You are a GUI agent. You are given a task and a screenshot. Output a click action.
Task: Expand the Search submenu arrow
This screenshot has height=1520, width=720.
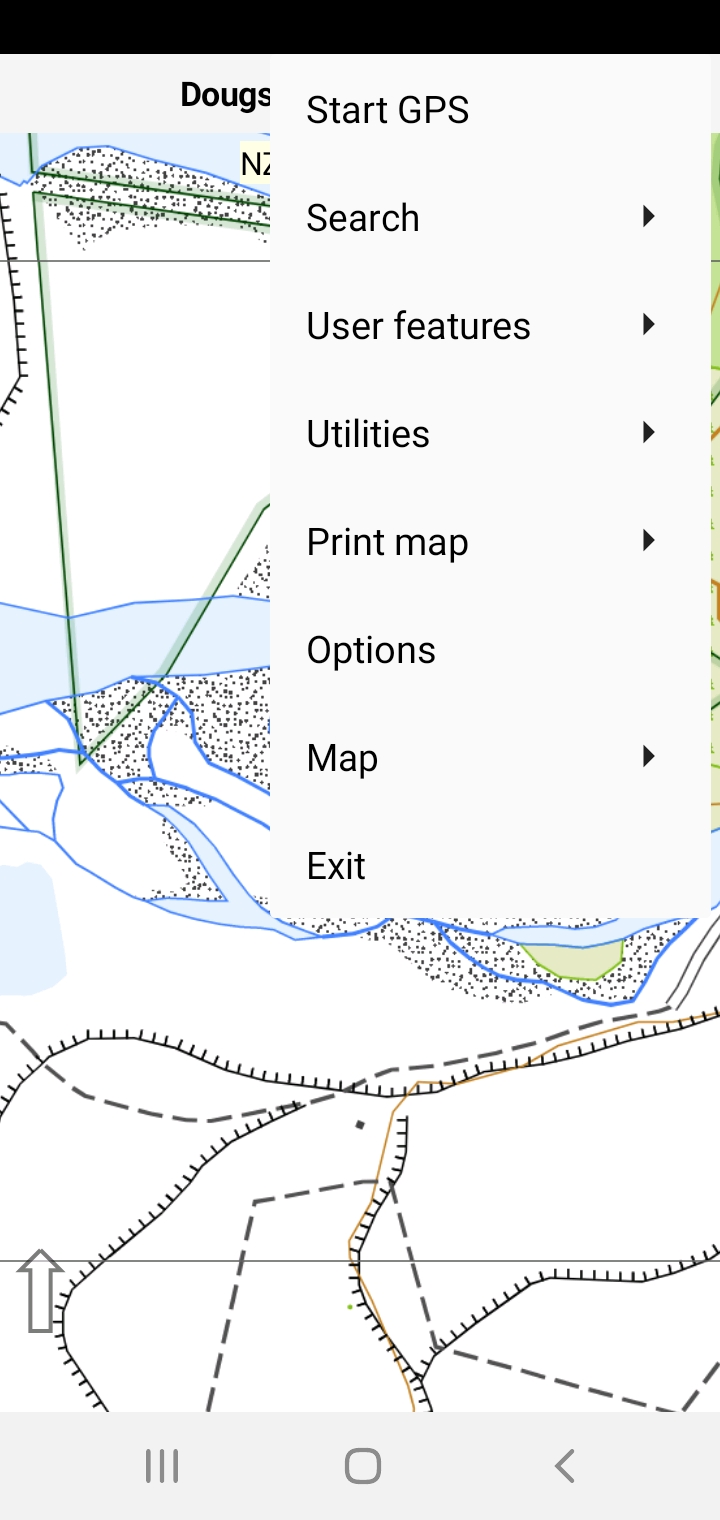(x=649, y=217)
